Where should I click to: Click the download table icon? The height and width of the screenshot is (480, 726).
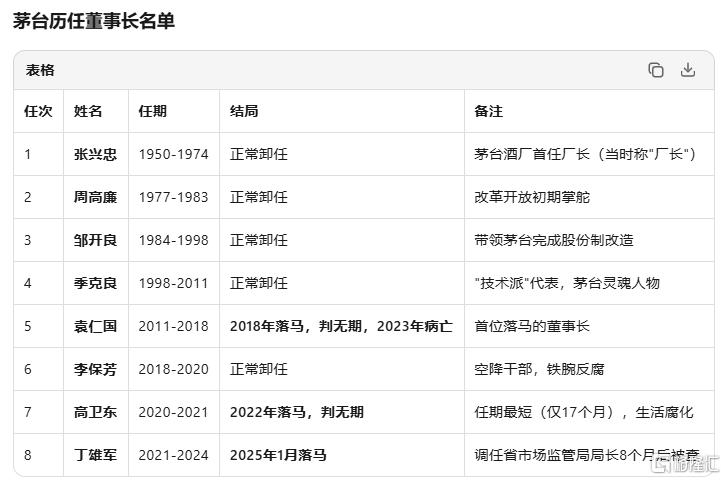(688, 70)
